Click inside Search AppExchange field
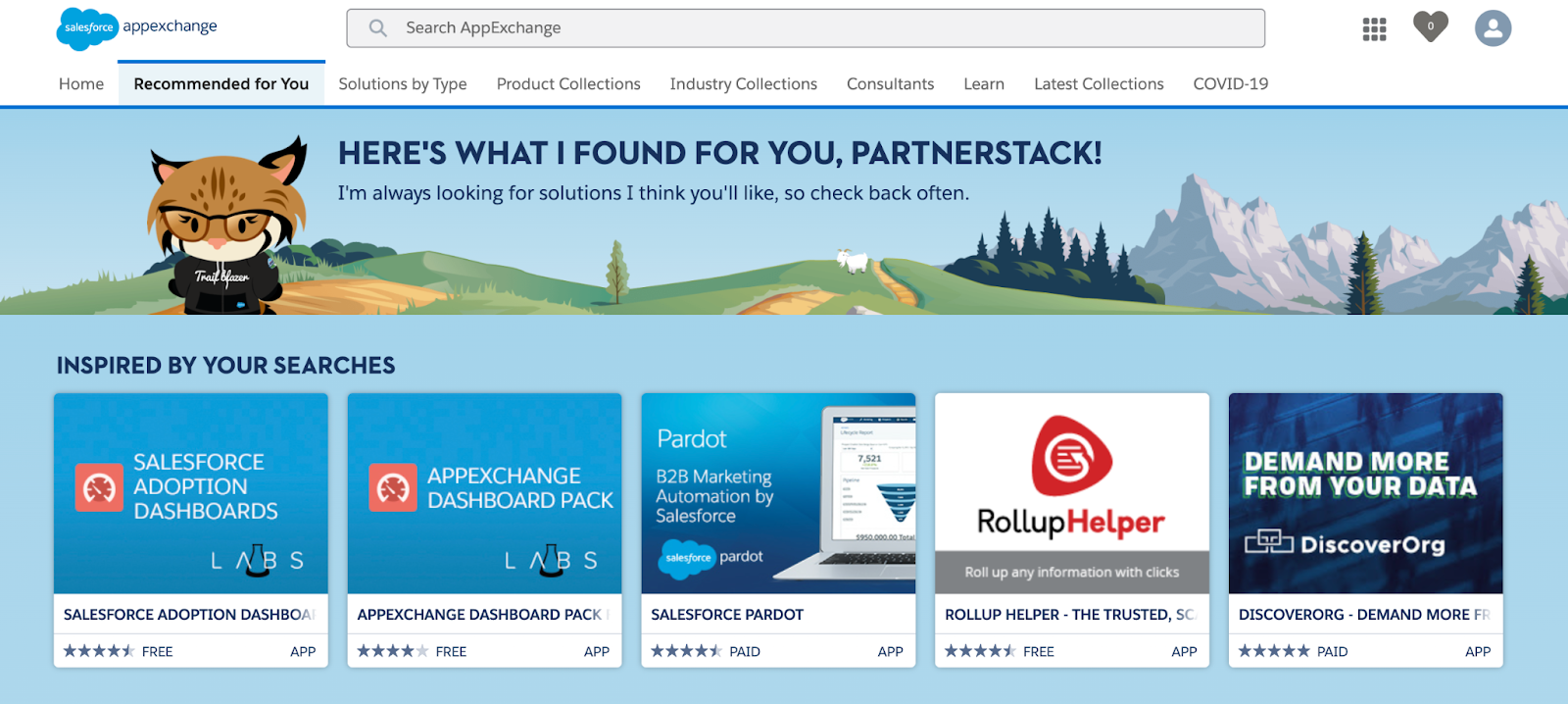 pos(806,28)
